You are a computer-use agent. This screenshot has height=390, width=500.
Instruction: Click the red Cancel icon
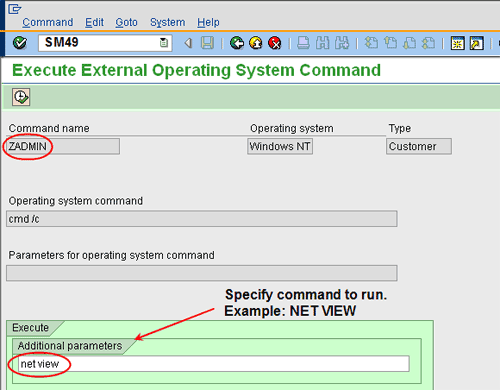click(x=275, y=43)
